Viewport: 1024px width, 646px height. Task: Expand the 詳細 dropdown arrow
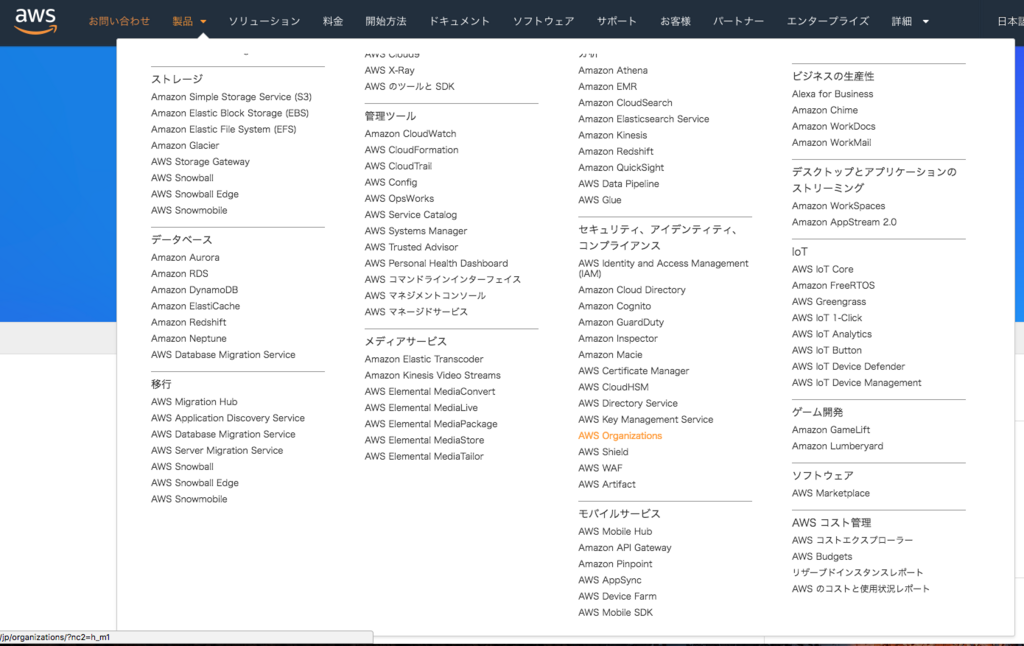(925, 22)
